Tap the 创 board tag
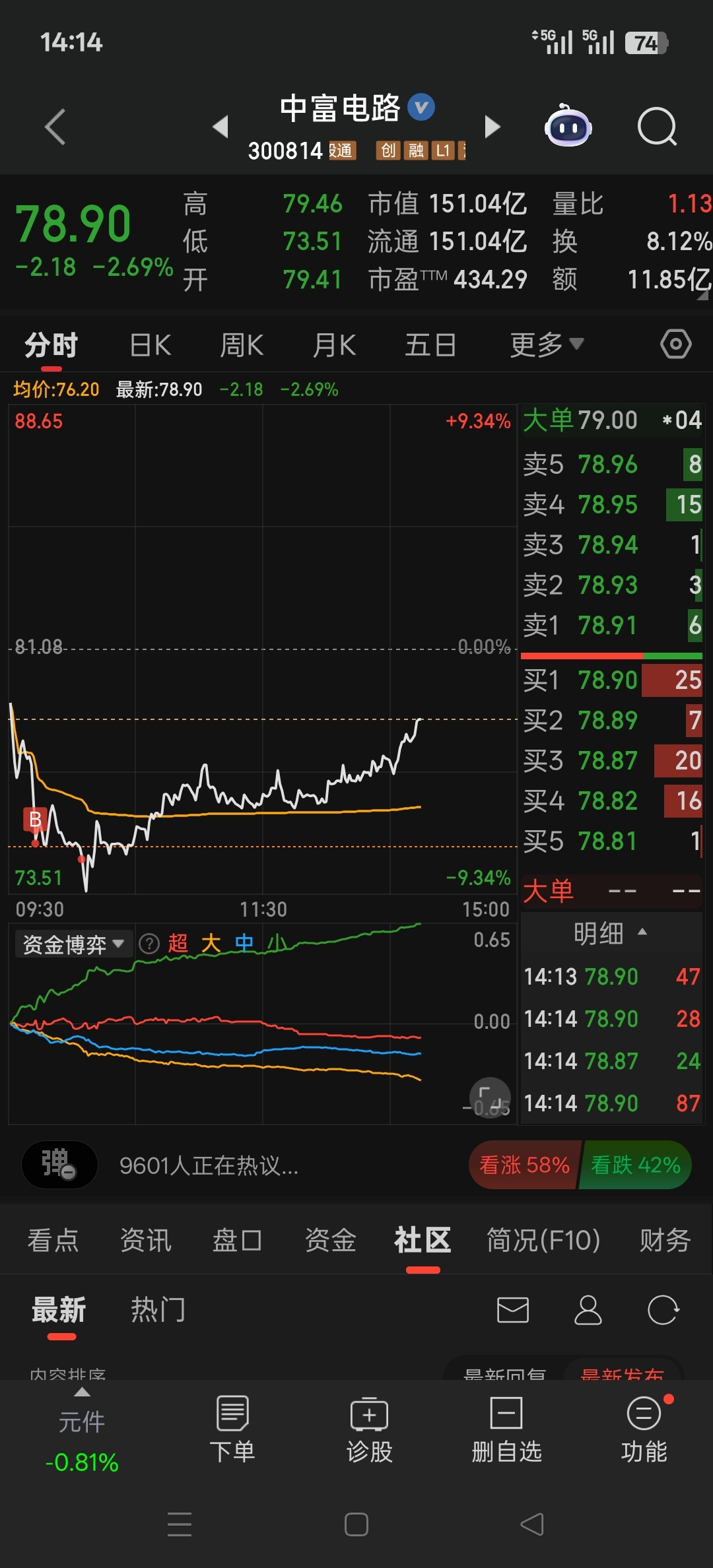This screenshot has width=713, height=1568. (388, 150)
